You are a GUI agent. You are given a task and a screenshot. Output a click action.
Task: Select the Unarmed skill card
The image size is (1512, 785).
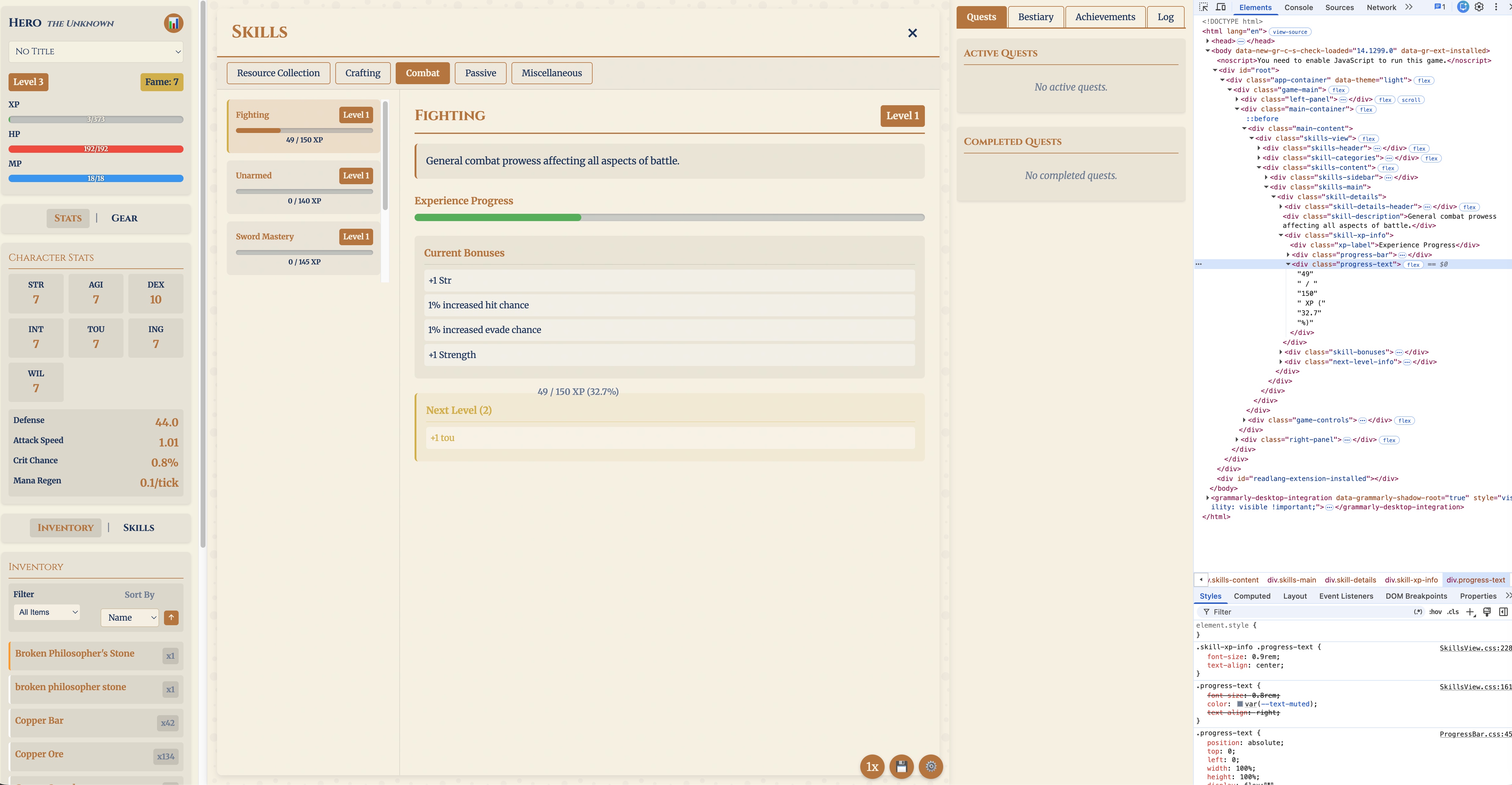304,187
